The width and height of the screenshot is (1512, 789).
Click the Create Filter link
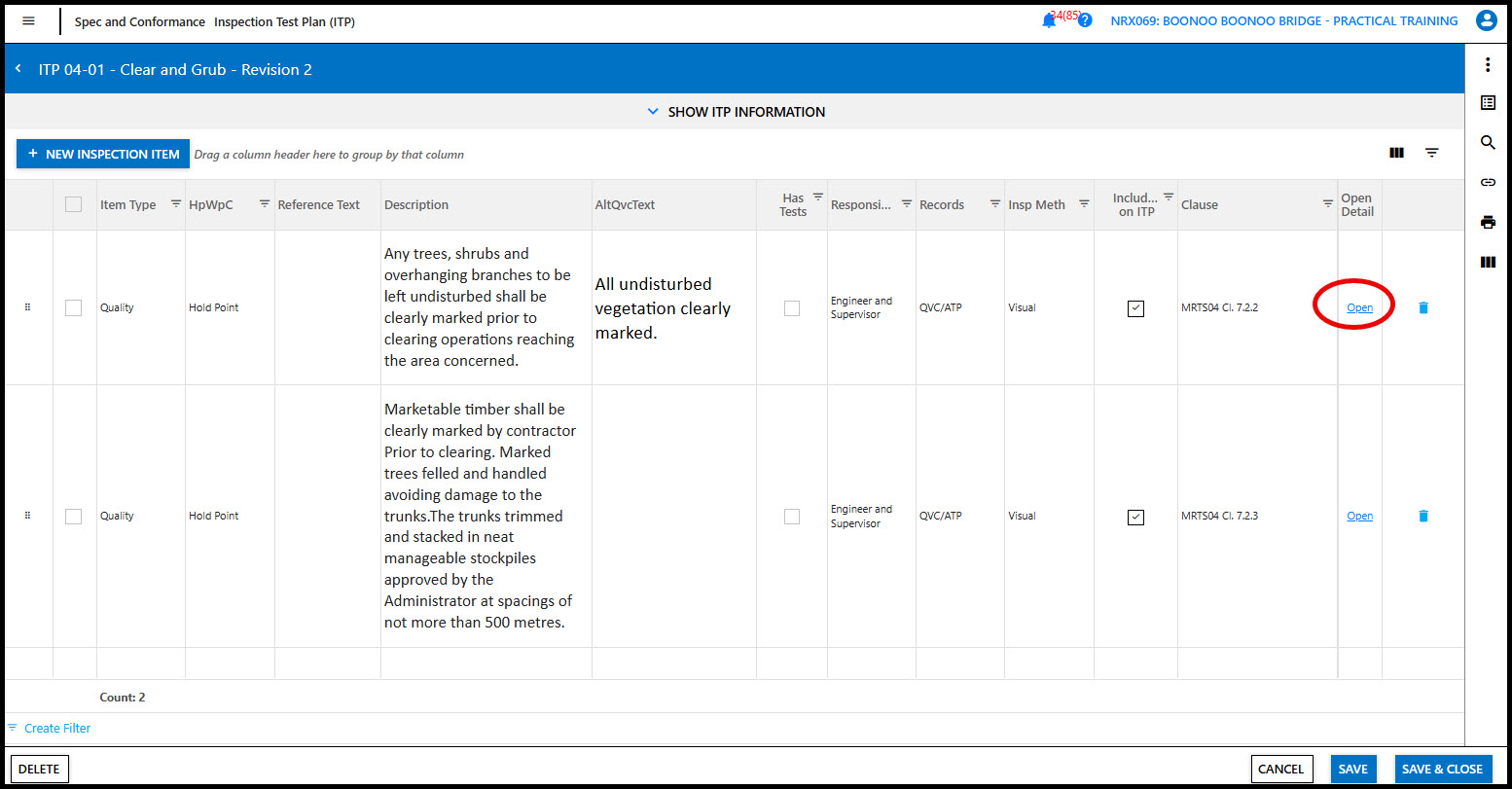coord(57,728)
